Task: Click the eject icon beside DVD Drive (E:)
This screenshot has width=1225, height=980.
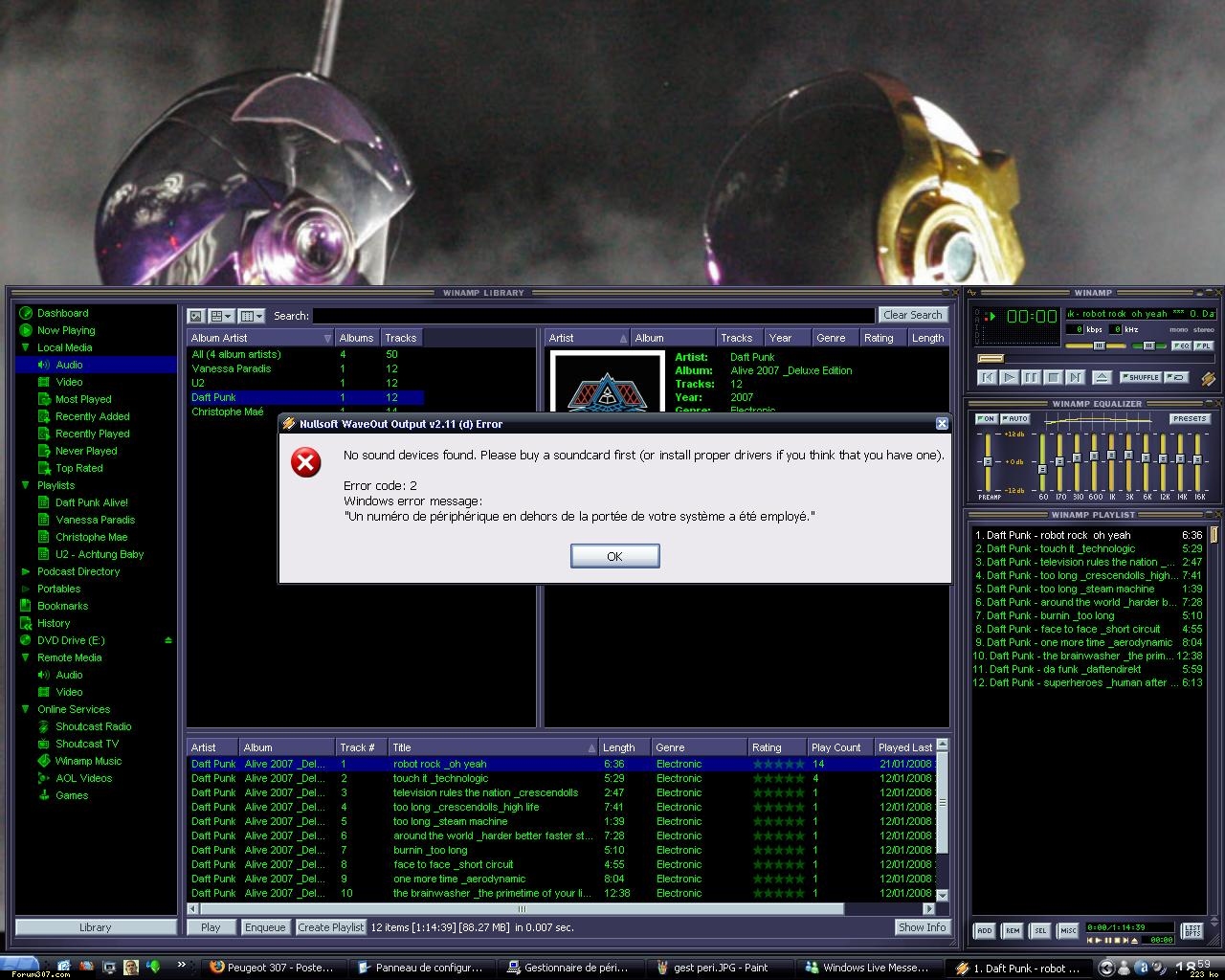Action: point(168,640)
